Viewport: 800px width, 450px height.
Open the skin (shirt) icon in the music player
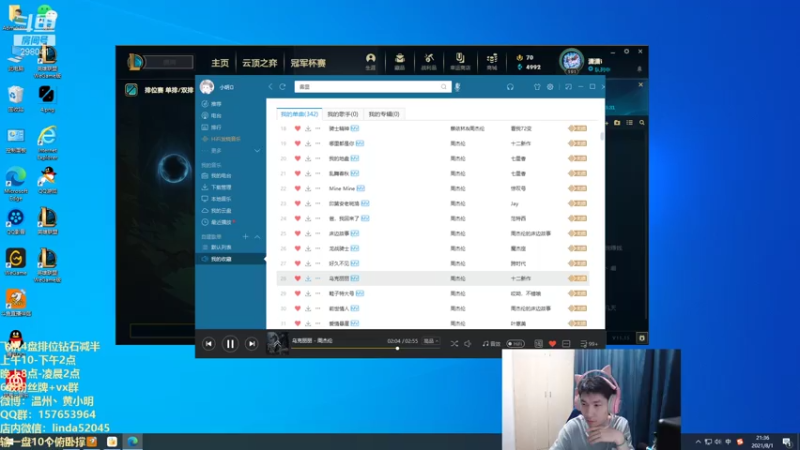click(537, 87)
